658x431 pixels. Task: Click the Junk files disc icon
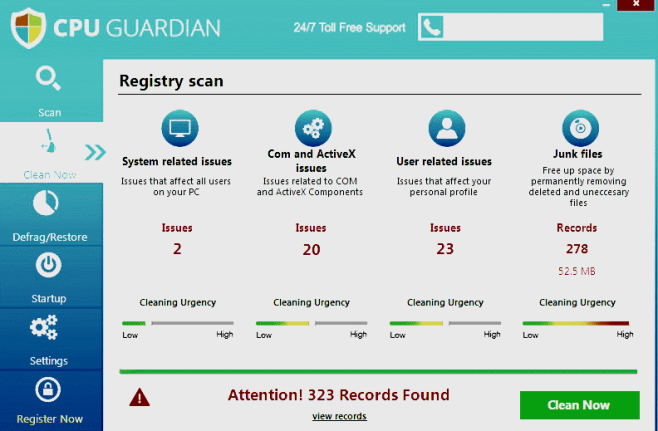pos(577,128)
